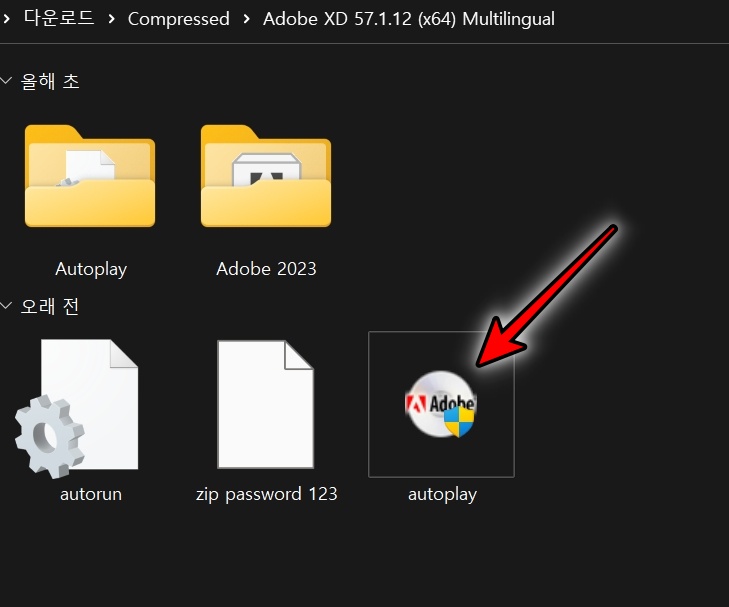Select the zip password 123 file icon
The height and width of the screenshot is (607, 729).
coord(265,404)
